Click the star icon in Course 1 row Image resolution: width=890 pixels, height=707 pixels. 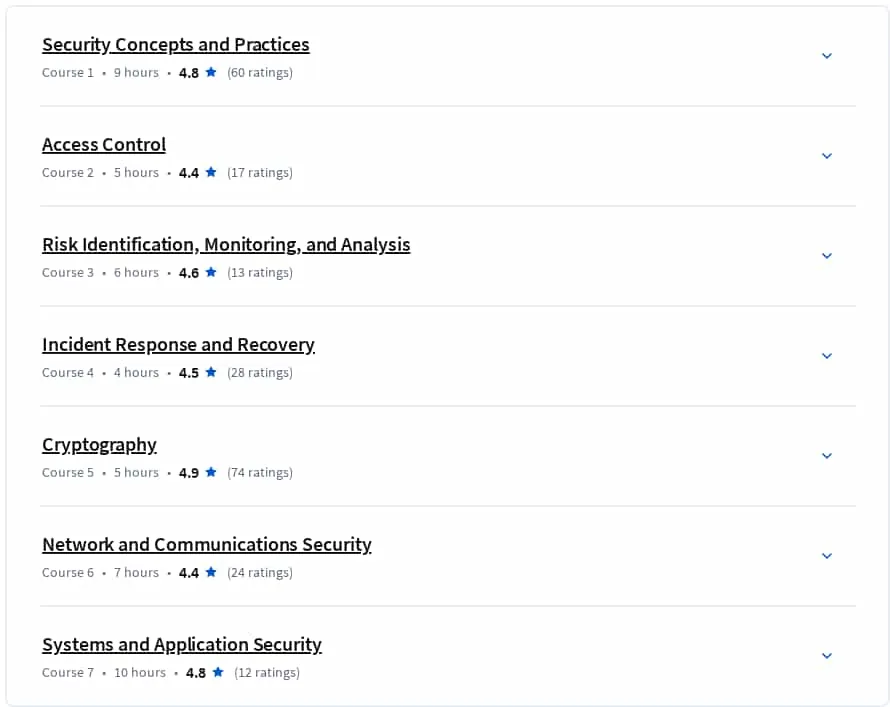[211, 72]
